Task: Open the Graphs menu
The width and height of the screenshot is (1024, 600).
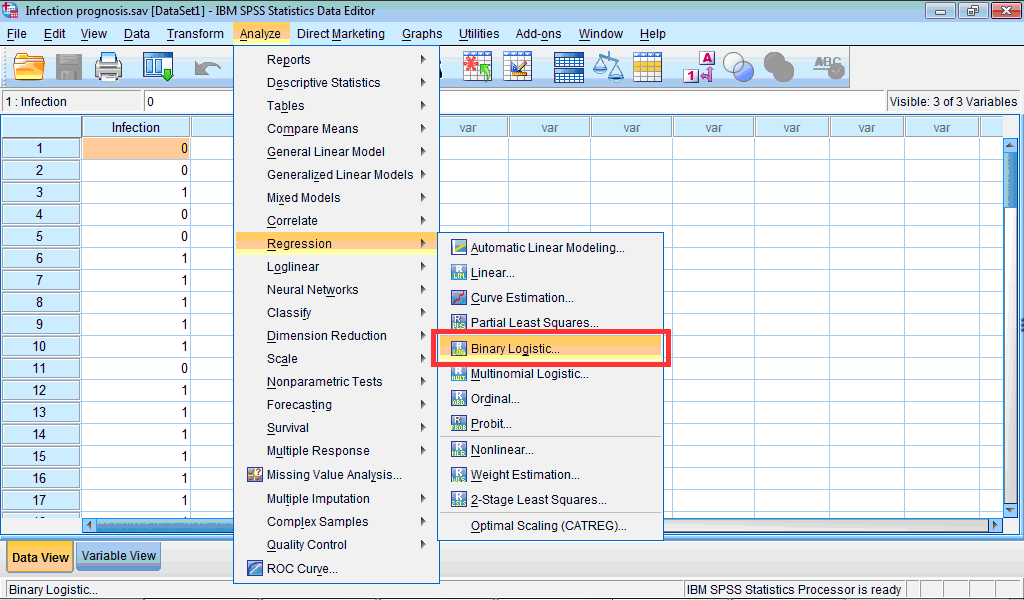Action: (421, 33)
